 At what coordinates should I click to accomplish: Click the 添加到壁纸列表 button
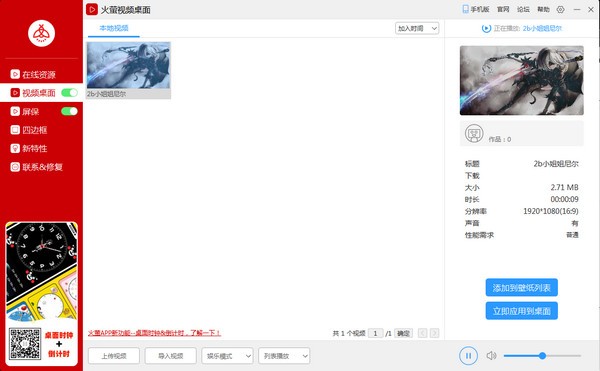point(522,287)
